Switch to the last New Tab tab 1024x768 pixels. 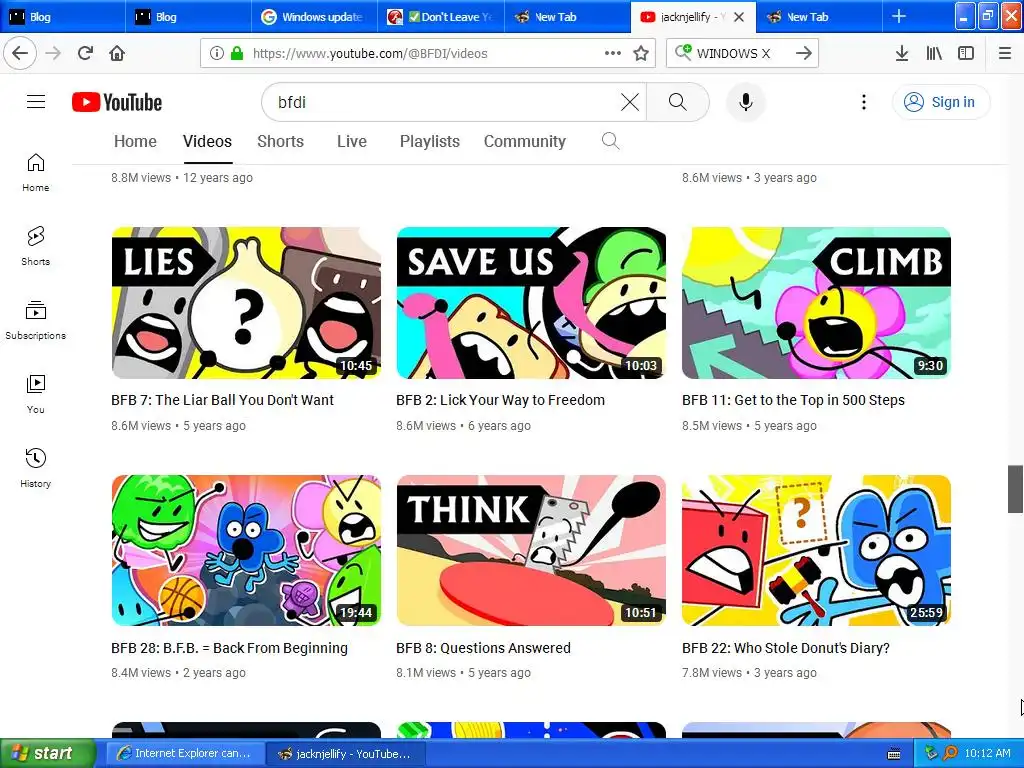coord(820,17)
